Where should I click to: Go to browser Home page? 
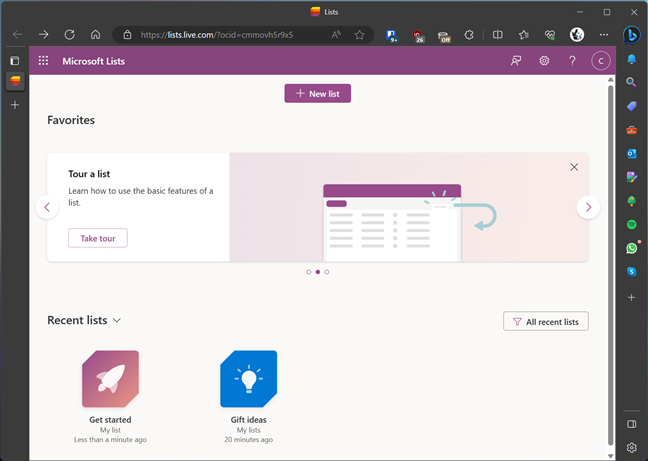(x=95, y=35)
